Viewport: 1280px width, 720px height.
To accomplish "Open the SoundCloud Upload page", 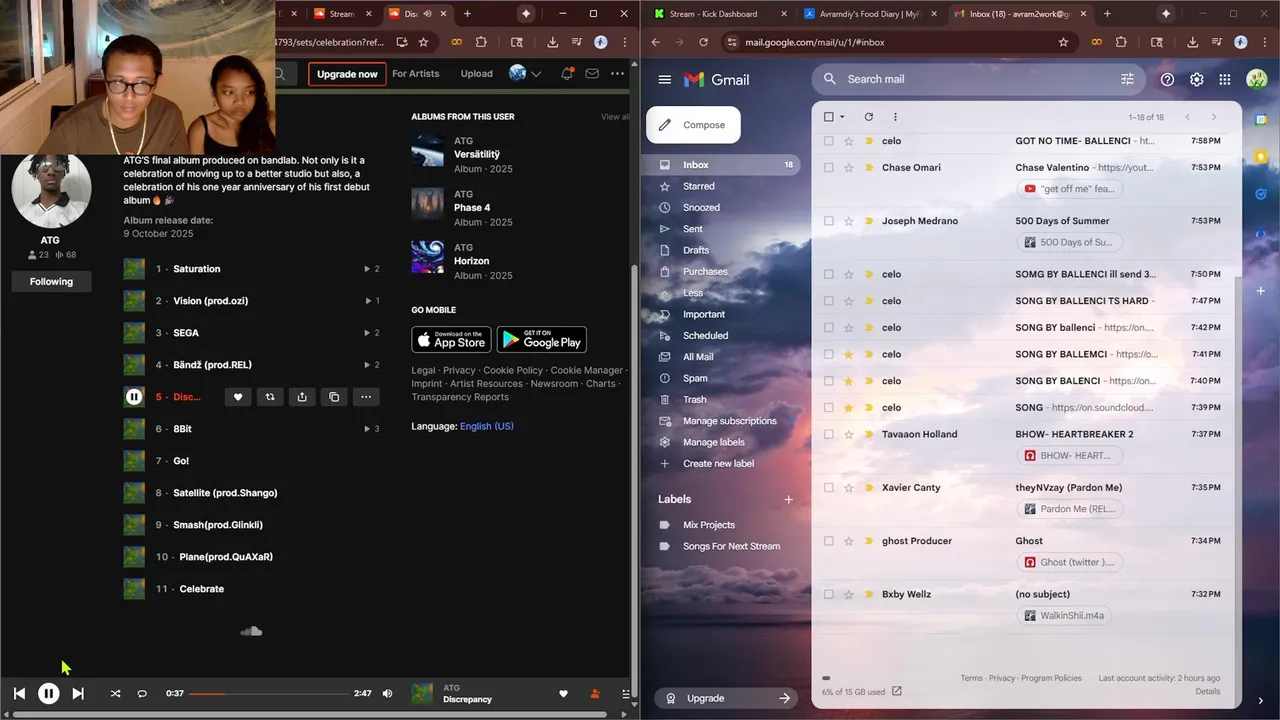I will pos(476,74).
